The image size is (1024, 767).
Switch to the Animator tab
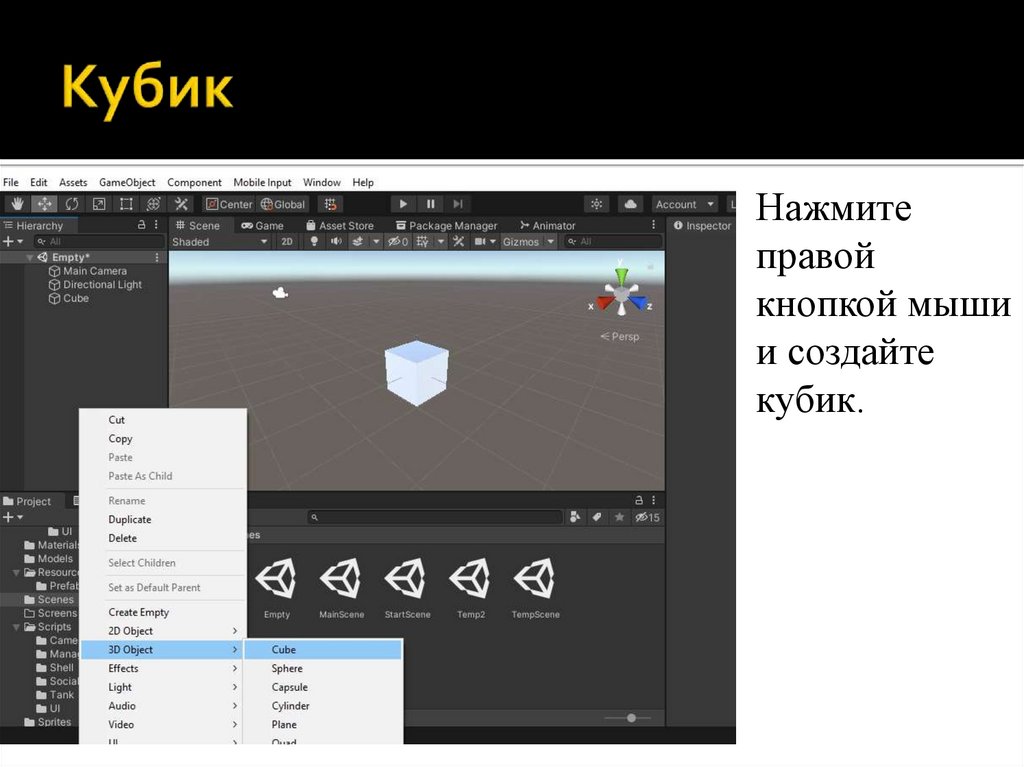pyautogui.click(x=547, y=225)
